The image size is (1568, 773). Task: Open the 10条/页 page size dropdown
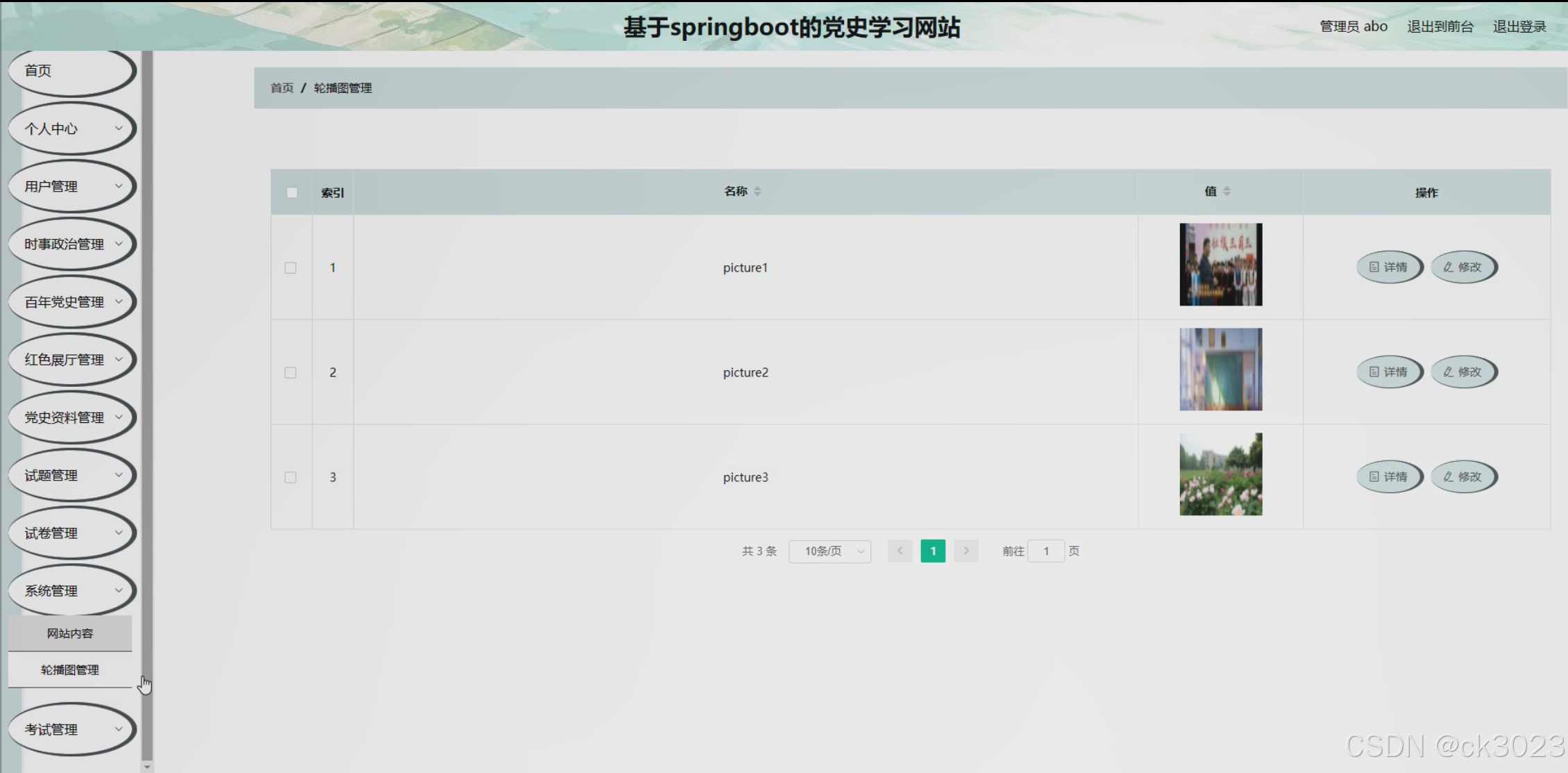(x=829, y=551)
